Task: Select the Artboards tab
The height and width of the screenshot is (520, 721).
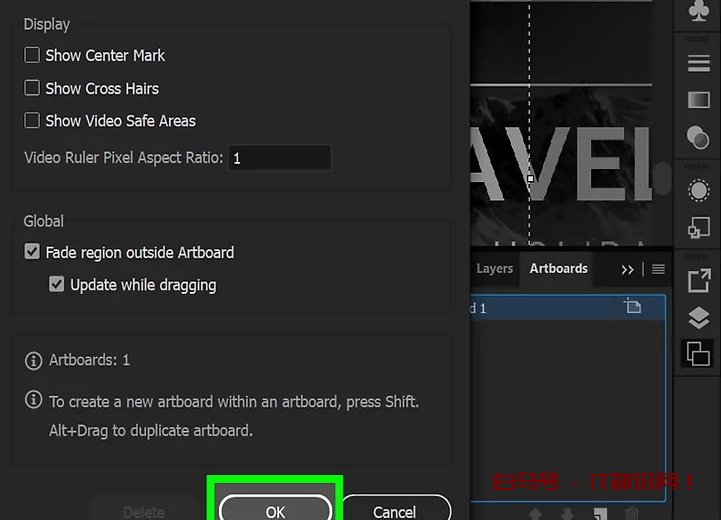Action: 558,269
